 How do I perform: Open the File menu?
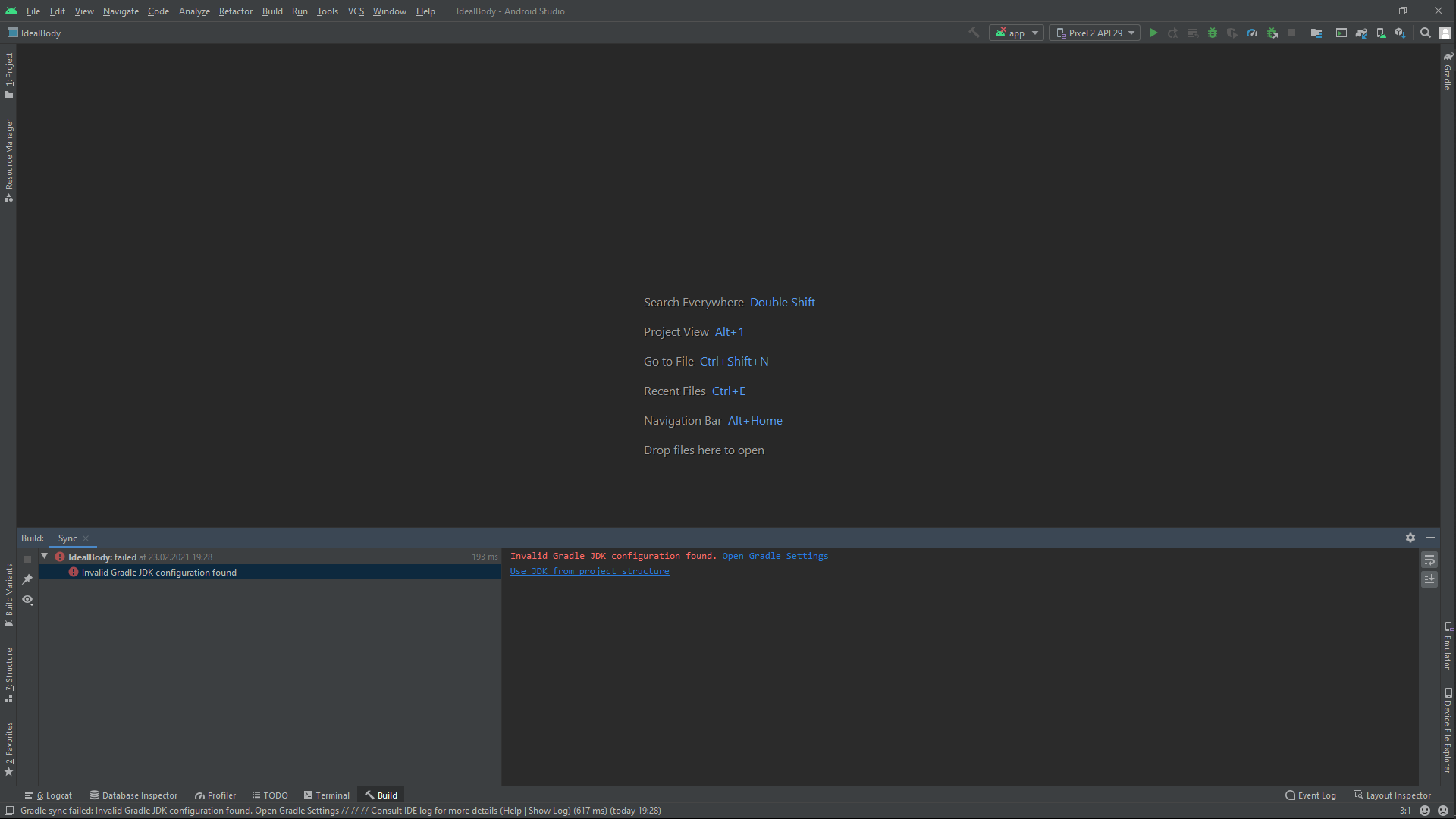tap(33, 11)
